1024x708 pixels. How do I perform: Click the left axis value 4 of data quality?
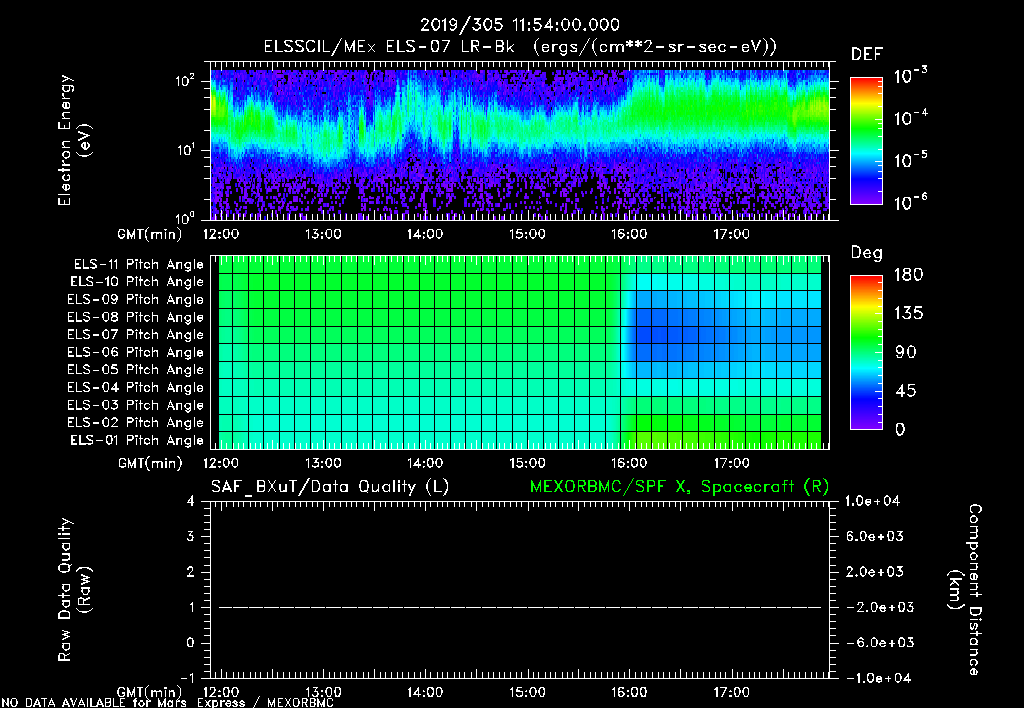point(191,501)
